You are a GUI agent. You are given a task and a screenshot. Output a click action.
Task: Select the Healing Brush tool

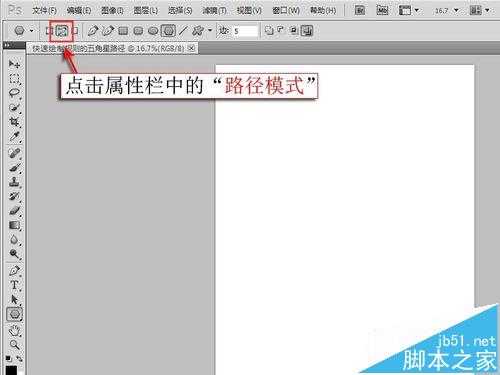(x=14, y=153)
